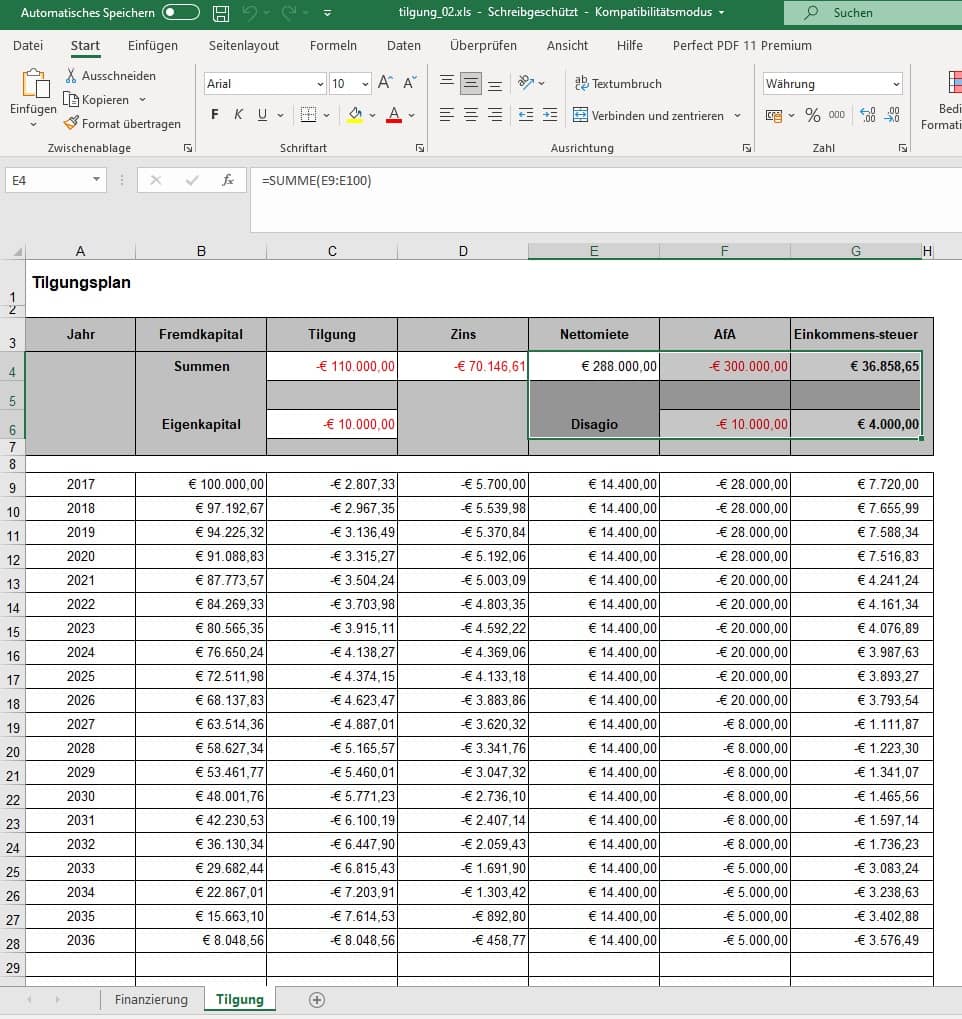The image size is (962, 1019).
Task: Apply bold formatting with F button
Action: [215, 115]
